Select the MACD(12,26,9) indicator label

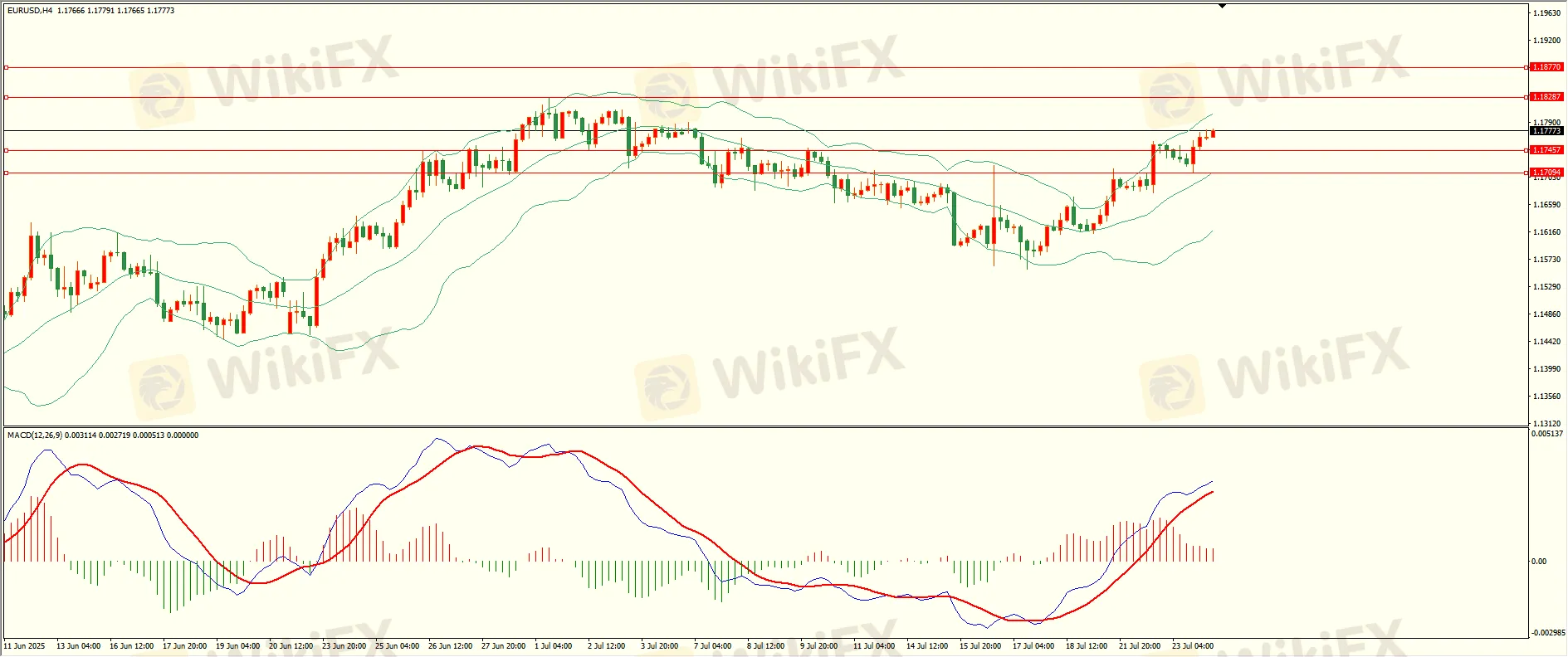(x=34, y=435)
